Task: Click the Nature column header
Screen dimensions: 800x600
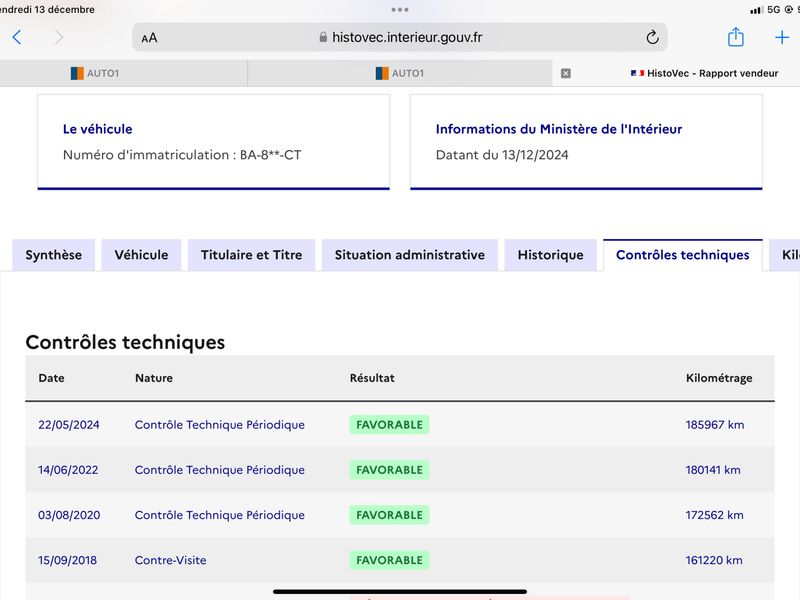Action: [154, 378]
